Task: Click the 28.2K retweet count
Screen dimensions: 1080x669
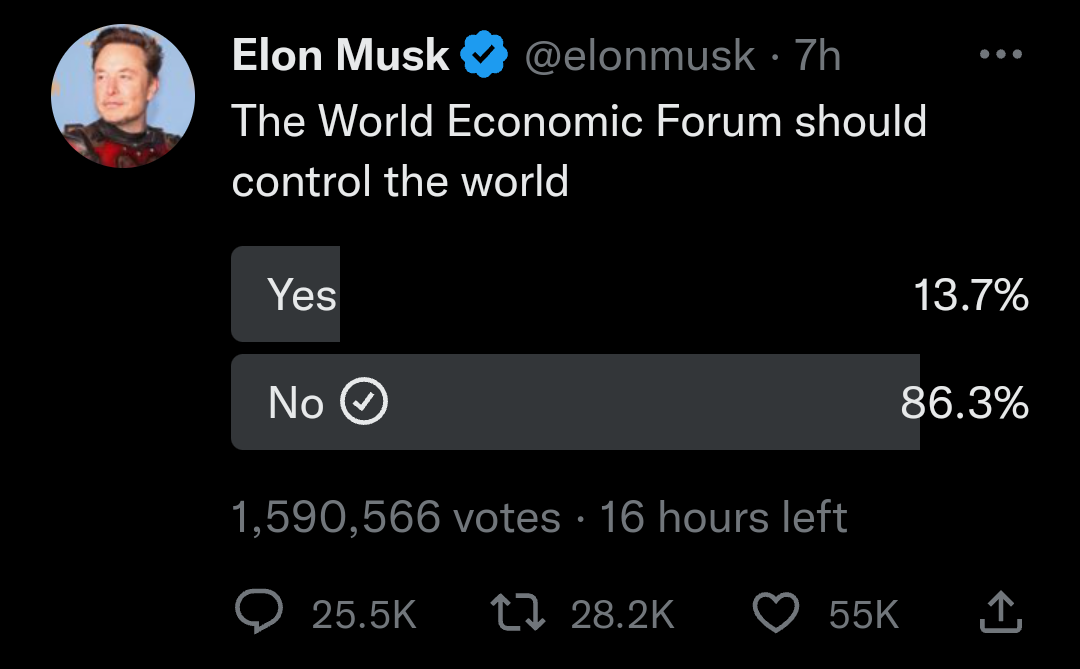Action: point(623,614)
